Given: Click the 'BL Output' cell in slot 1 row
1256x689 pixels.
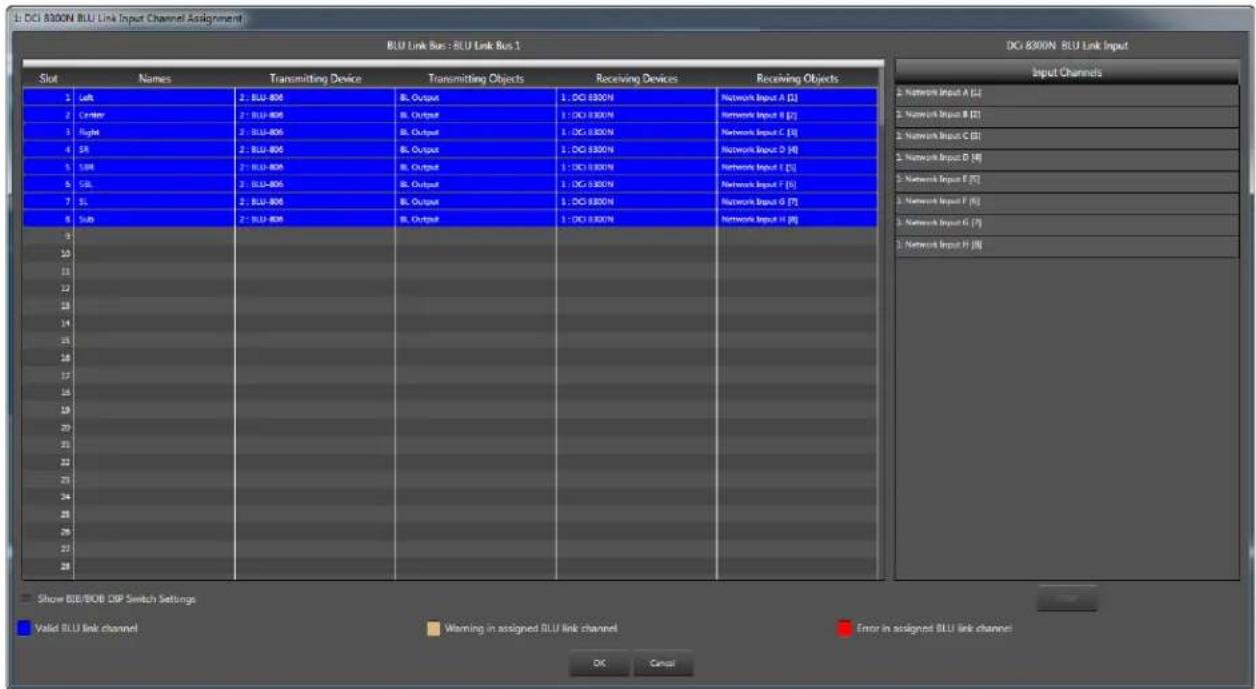Looking at the screenshot, I should coord(476,97).
